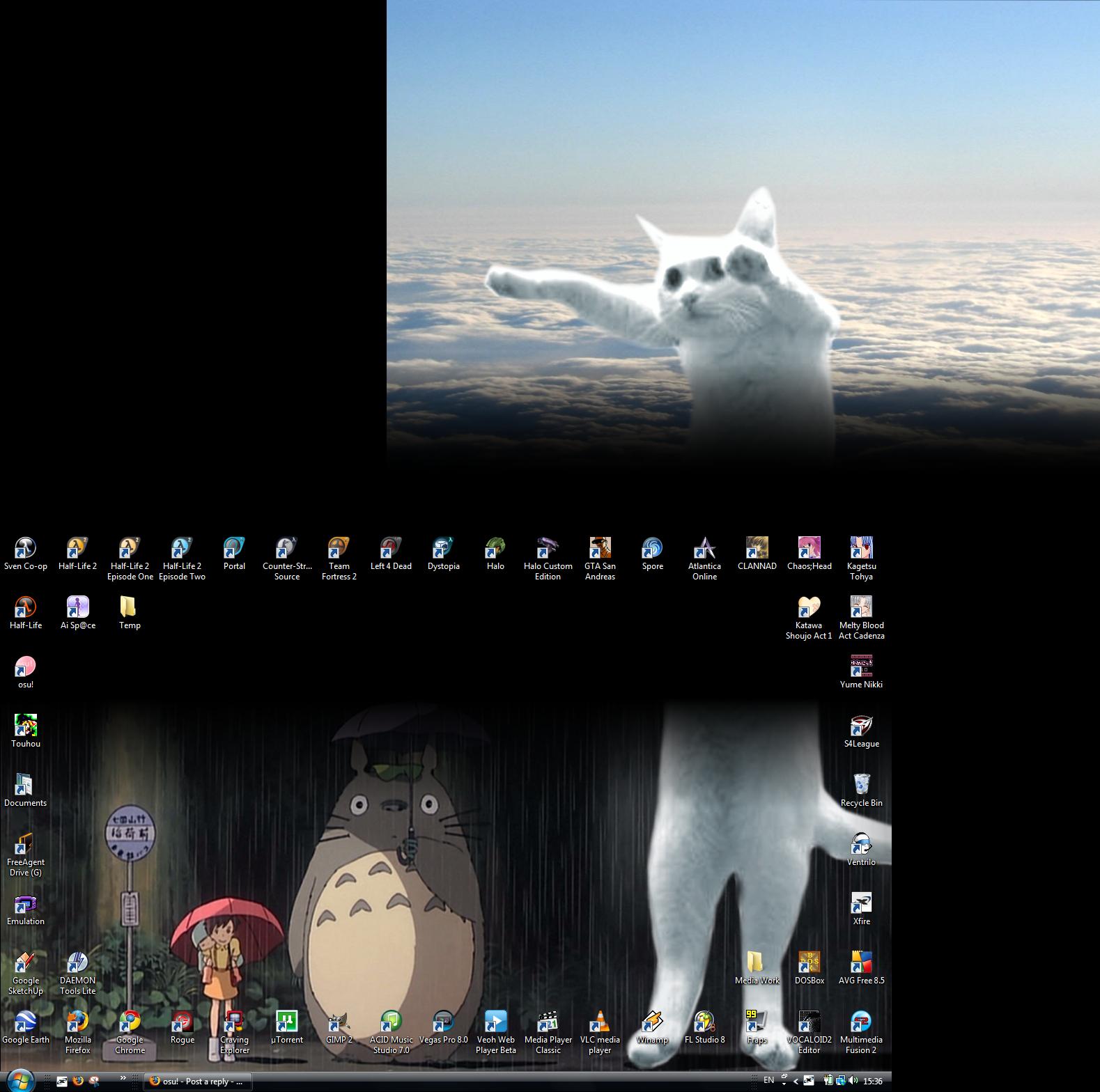
Task: Select the Chaos;Head shortcut
Action: (809, 554)
